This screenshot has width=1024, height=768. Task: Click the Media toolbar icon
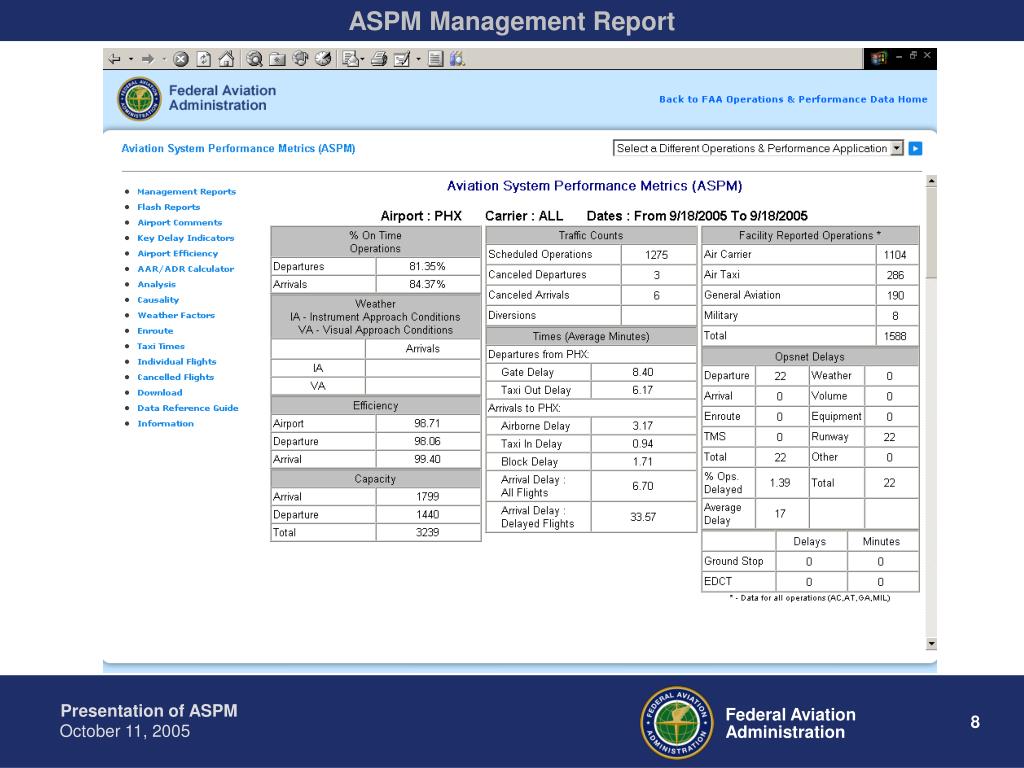click(x=300, y=59)
